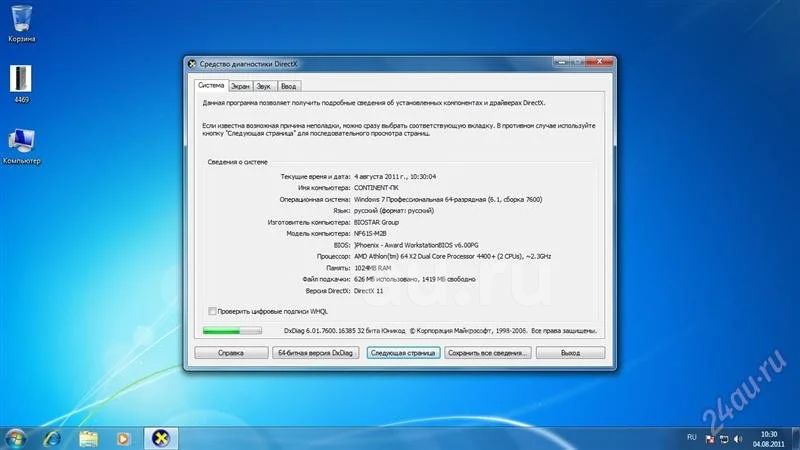Click the AMD Athlon processor value
Screen dimensions: 800x450
[x=453, y=257]
